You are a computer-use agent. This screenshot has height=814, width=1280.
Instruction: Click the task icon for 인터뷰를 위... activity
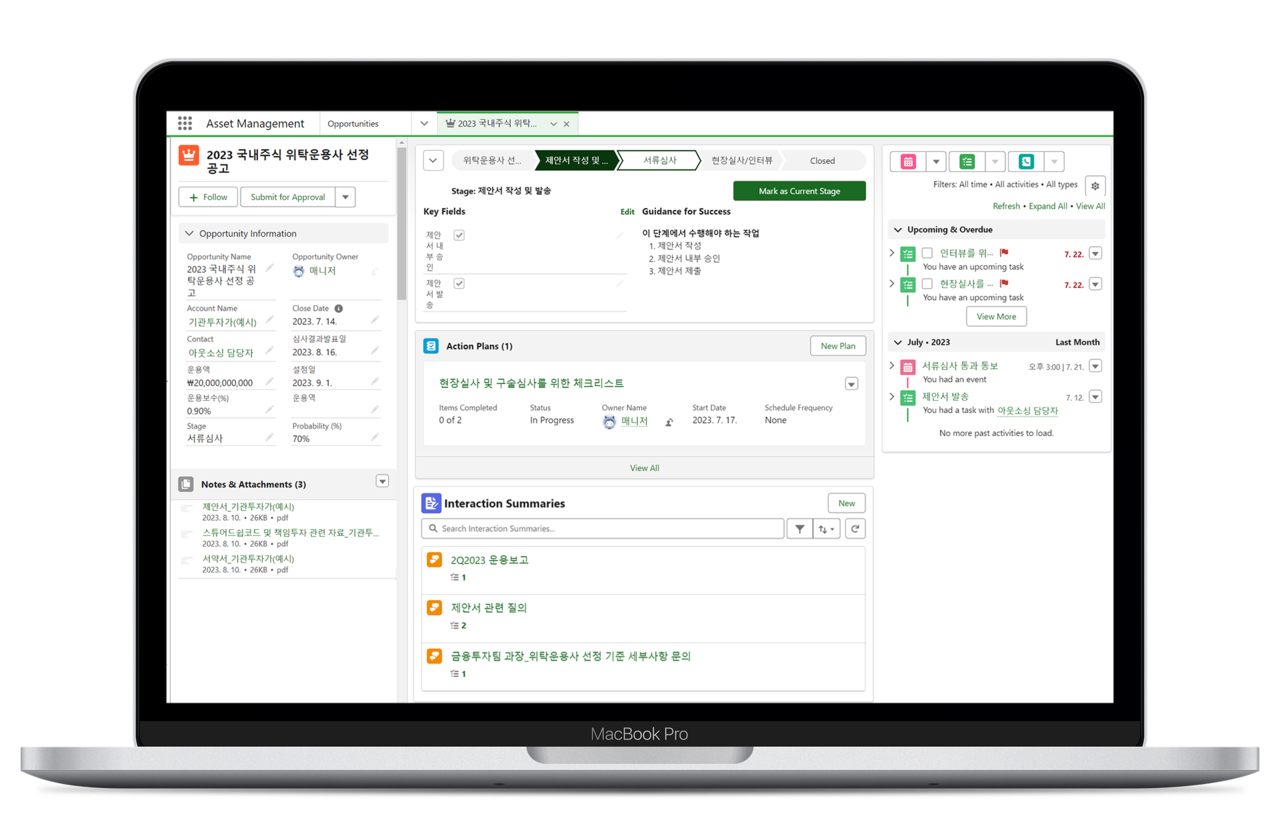pyautogui.click(x=908, y=254)
